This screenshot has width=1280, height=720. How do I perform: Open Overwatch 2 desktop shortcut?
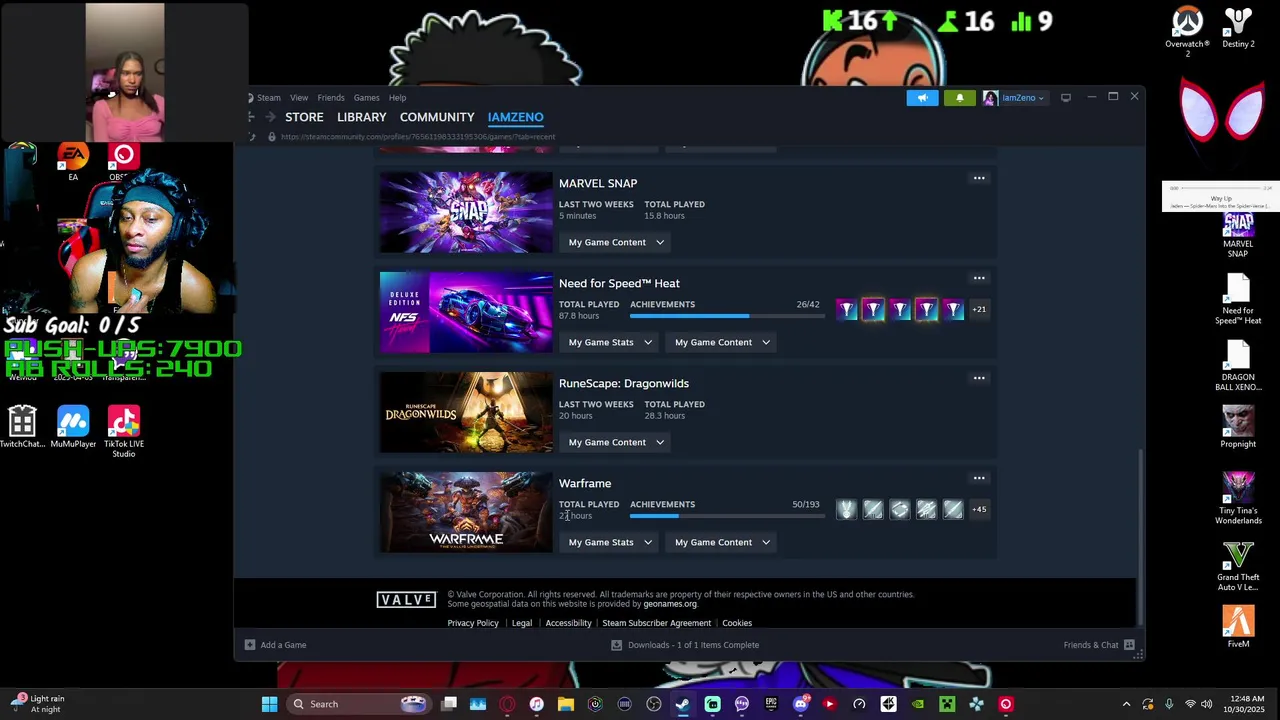[x=1187, y=32]
